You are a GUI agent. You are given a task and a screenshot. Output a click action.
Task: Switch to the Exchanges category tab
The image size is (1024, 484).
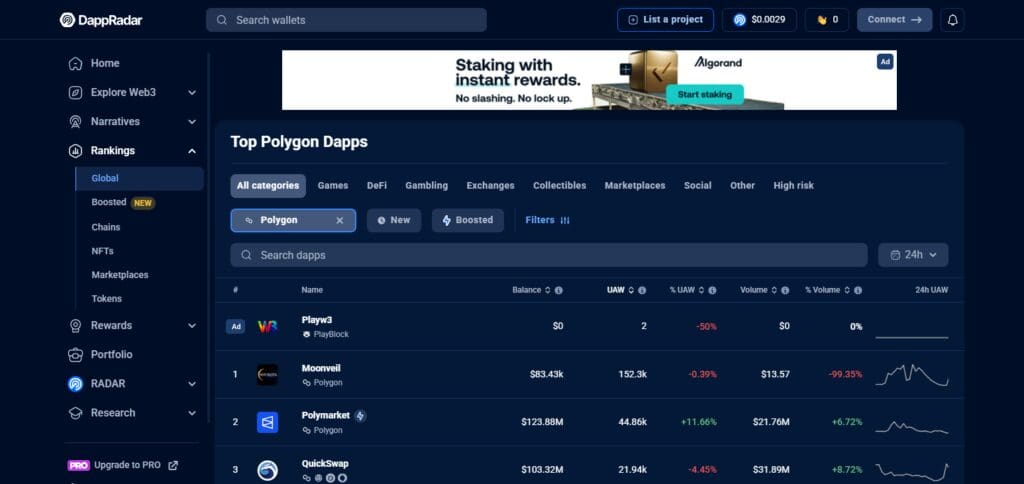pyautogui.click(x=490, y=186)
